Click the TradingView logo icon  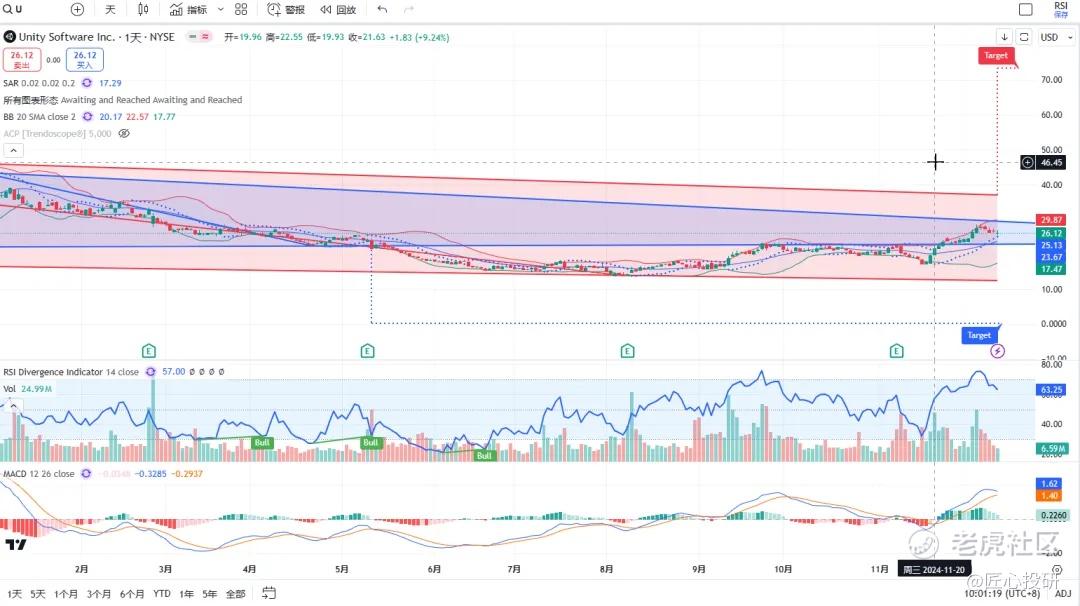[16, 544]
